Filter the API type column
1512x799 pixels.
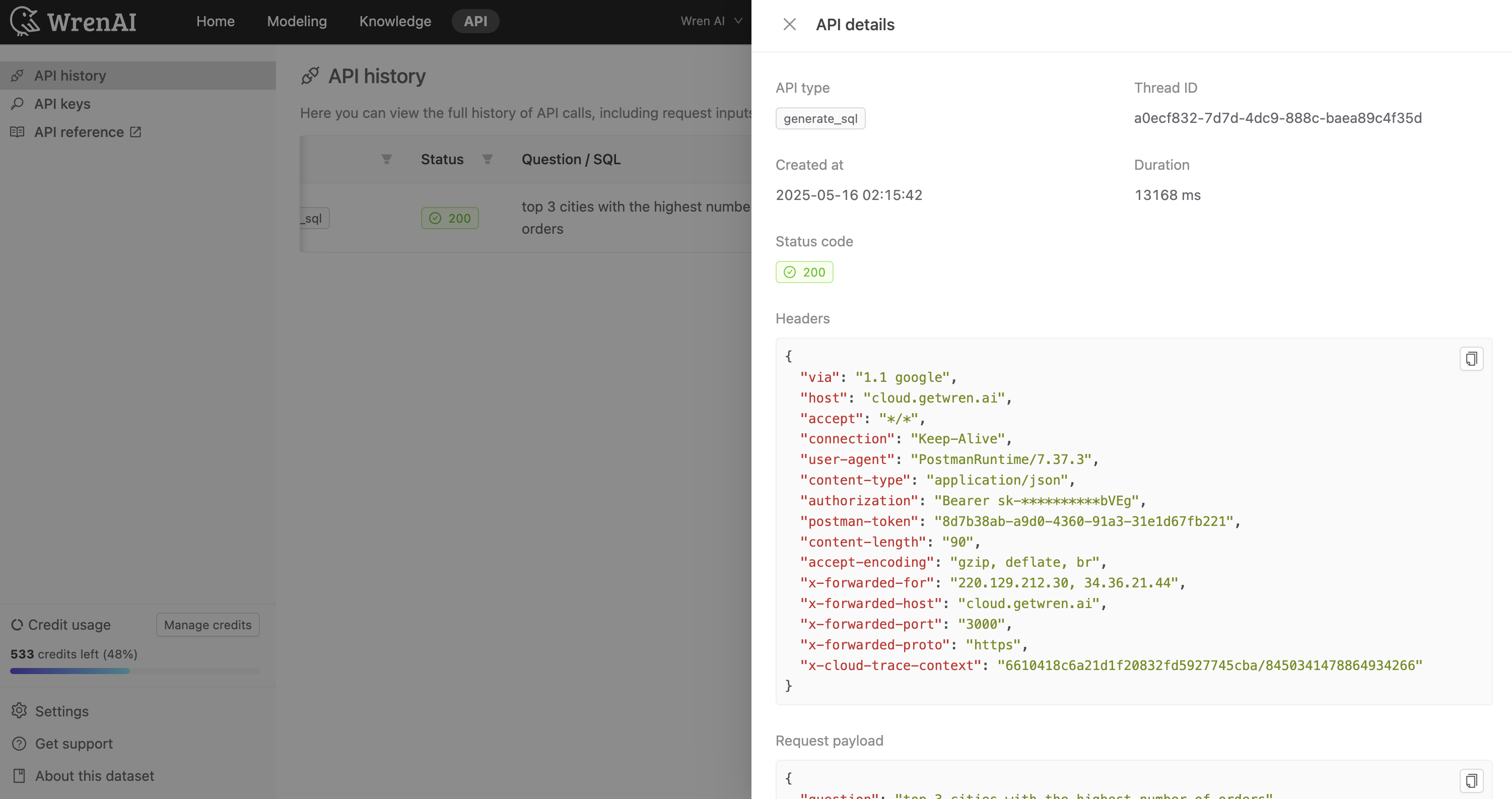click(386, 159)
